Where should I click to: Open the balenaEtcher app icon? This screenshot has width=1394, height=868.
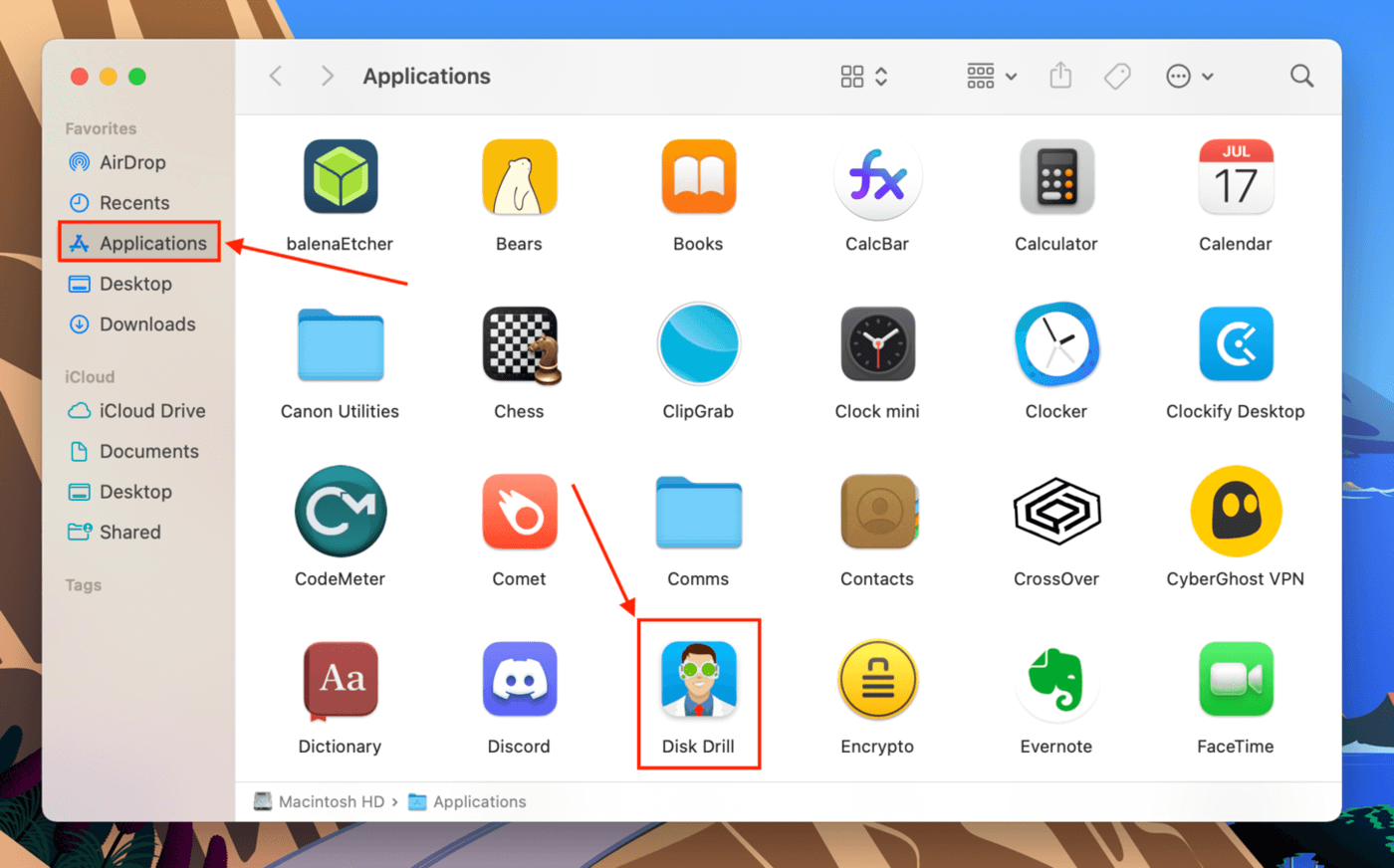click(x=341, y=177)
